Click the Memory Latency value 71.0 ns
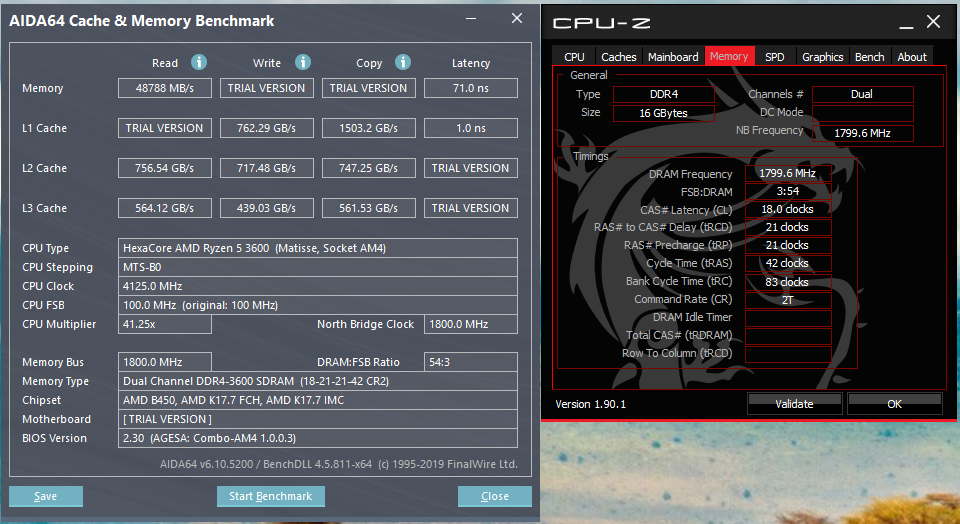Image resolution: width=960 pixels, height=524 pixels. tap(471, 88)
